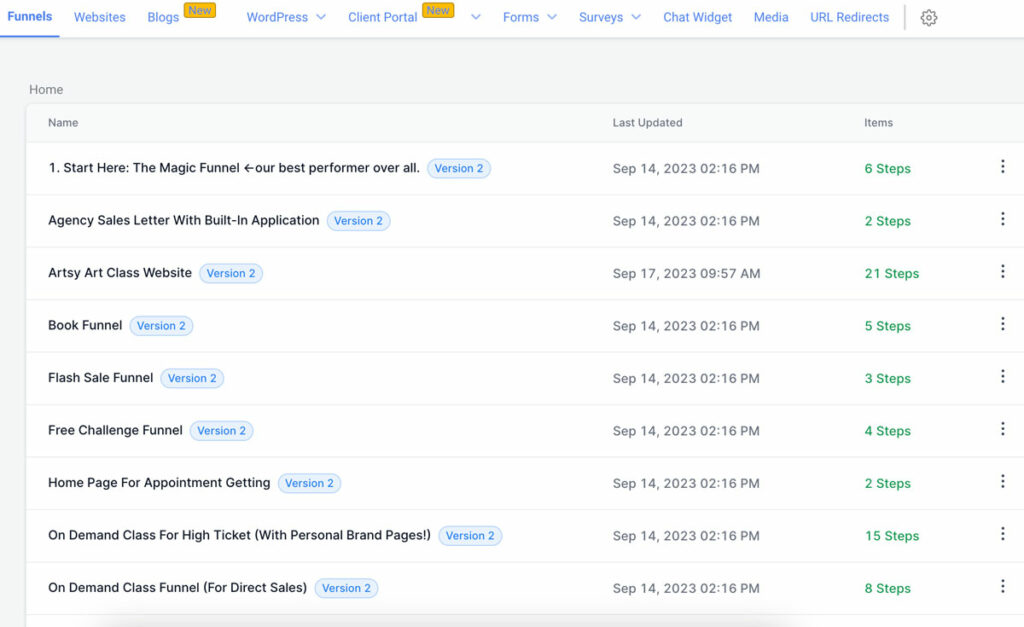The width and height of the screenshot is (1024, 627).
Task: Click '6 Steps' in the Magic Funnel row
Action: [888, 169]
